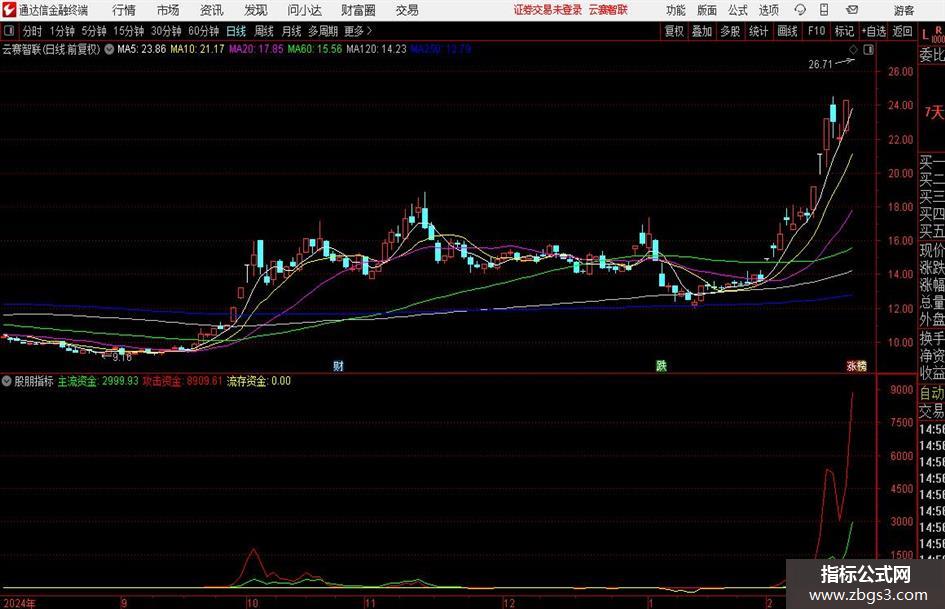Click the 云赛智联(日线 前复权) chart title

(x=51, y=49)
